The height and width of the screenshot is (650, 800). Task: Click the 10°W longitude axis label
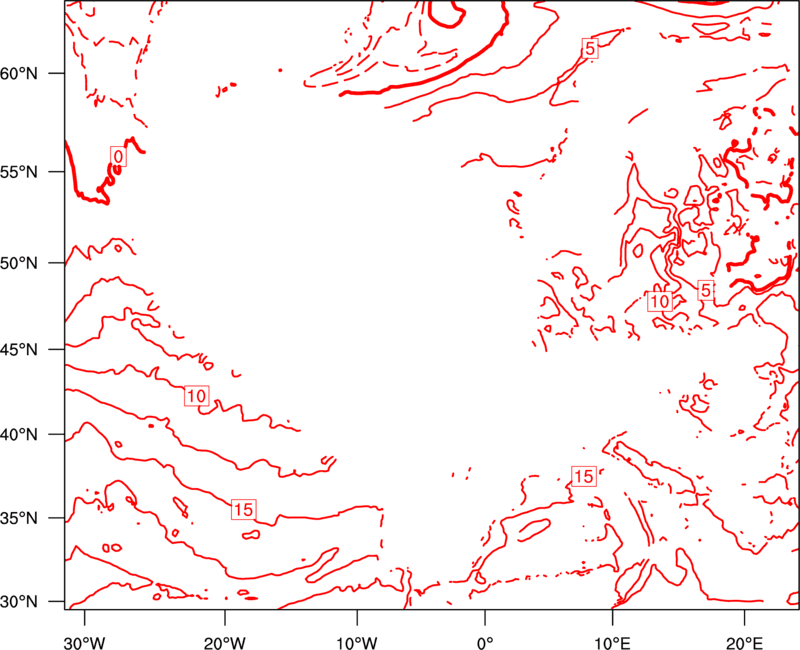pyautogui.click(x=357, y=643)
